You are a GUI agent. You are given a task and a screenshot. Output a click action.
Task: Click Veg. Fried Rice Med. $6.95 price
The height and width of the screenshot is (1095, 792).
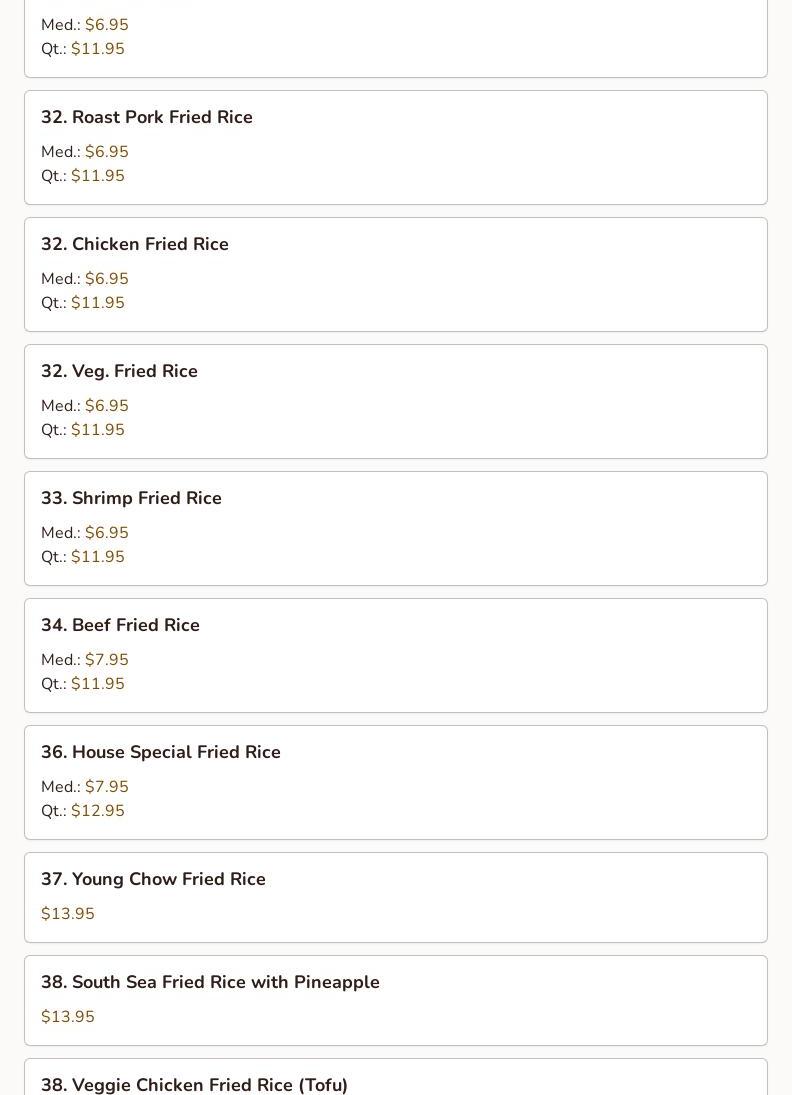(x=107, y=406)
